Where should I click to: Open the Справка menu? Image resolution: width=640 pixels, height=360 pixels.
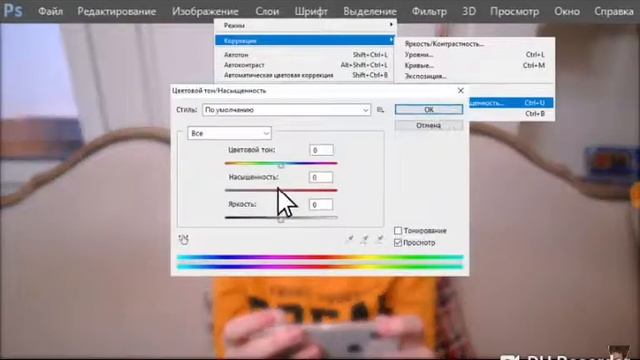tap(614, 11)
